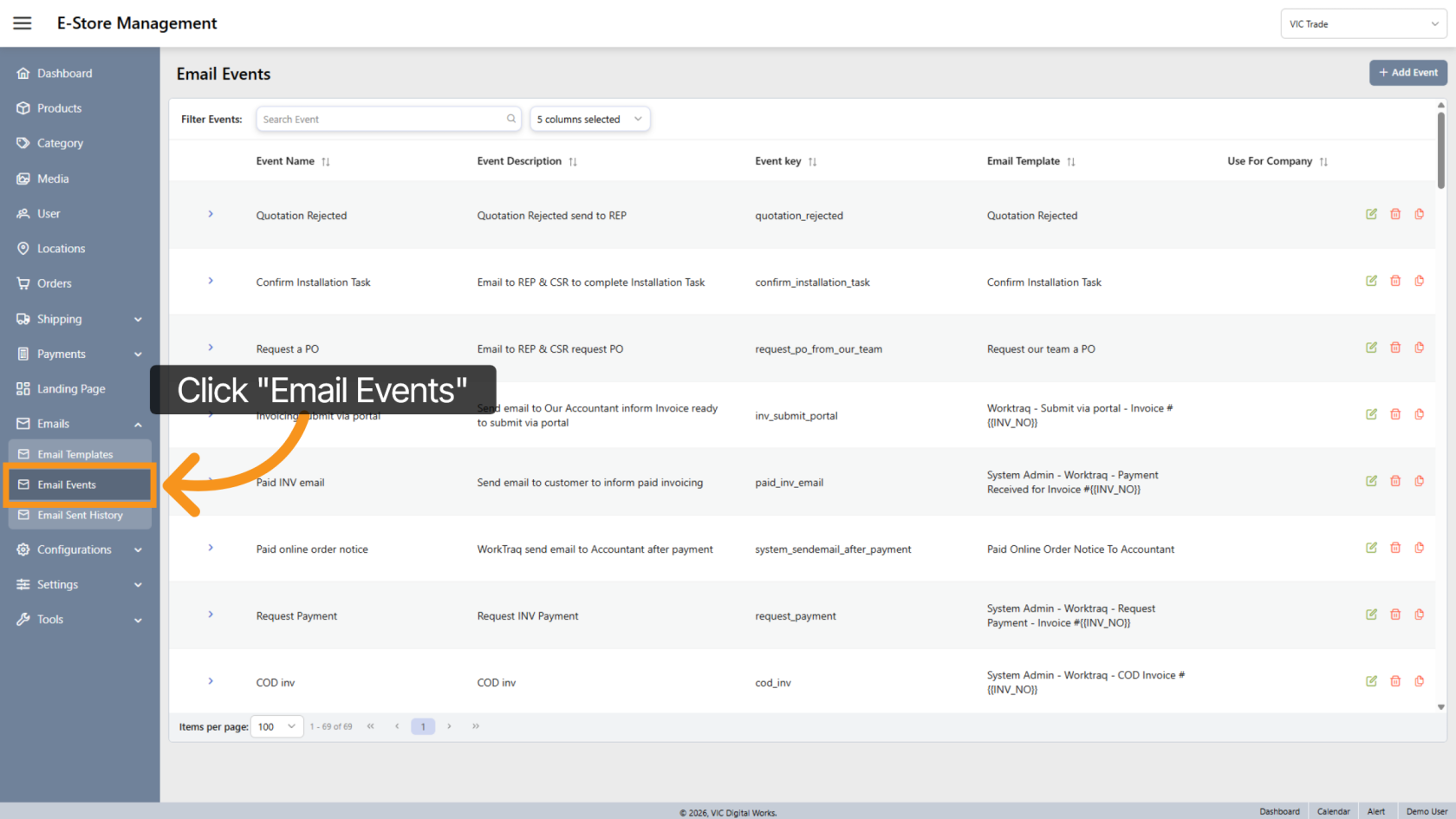Delete the Confirm Installation Task event
The width and height of the screenshot is (1456, 819).
pyautogui.click(x=1395, y=281)
